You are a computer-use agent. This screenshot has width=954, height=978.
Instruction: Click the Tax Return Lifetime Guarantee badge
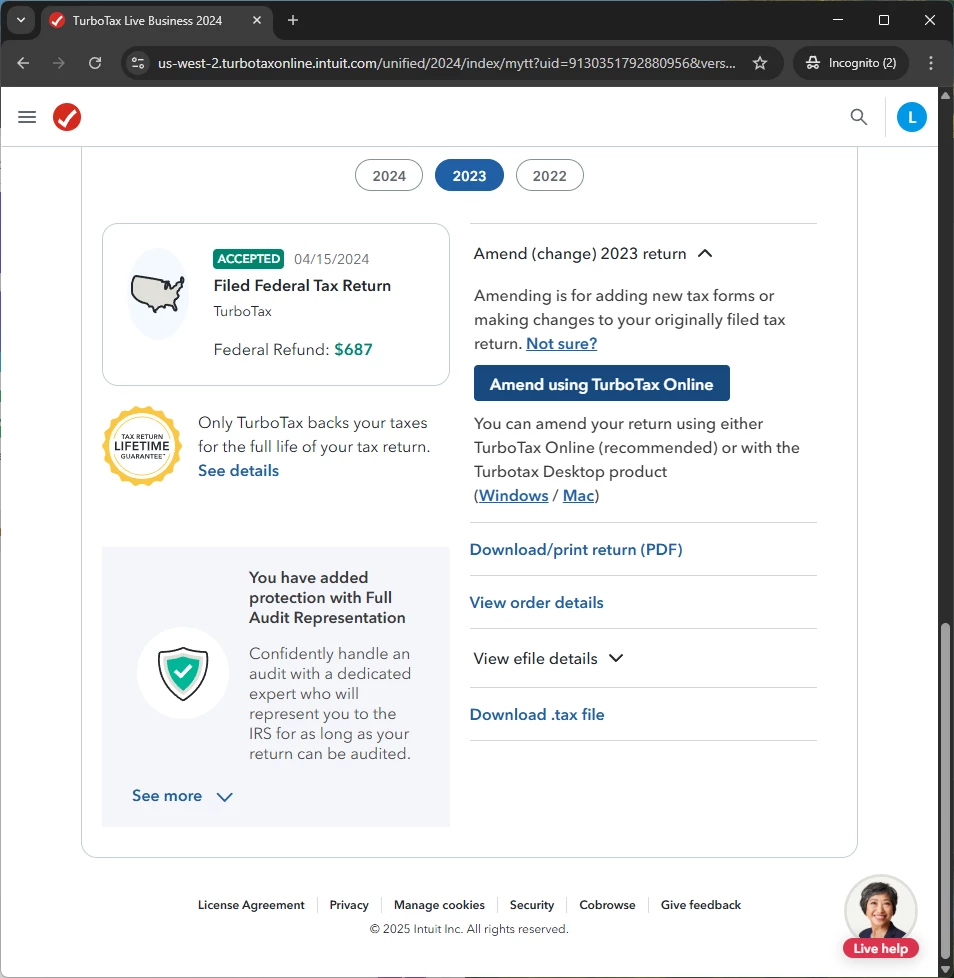click(142, 447)
